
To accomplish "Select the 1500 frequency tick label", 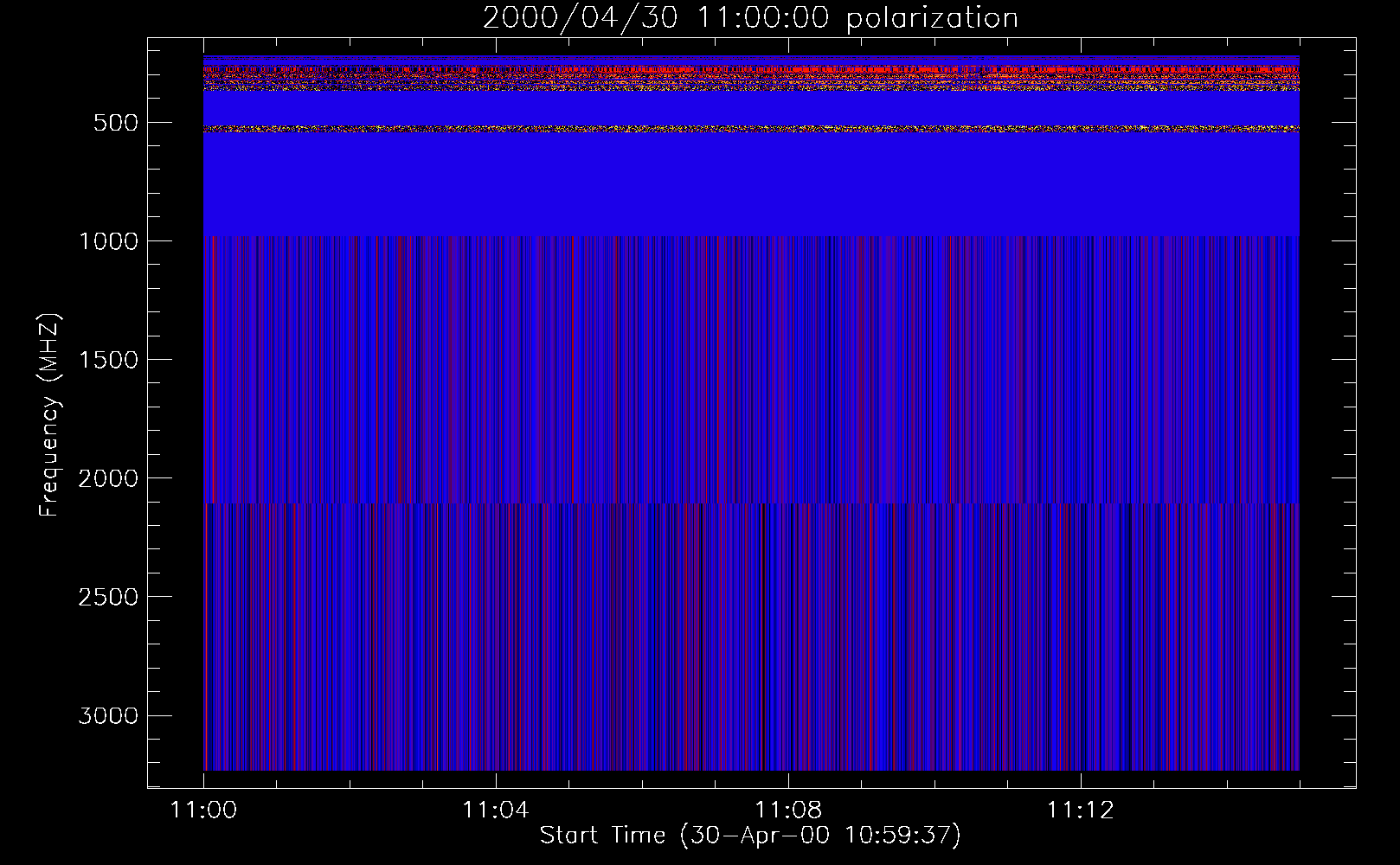I will point(108,360).
